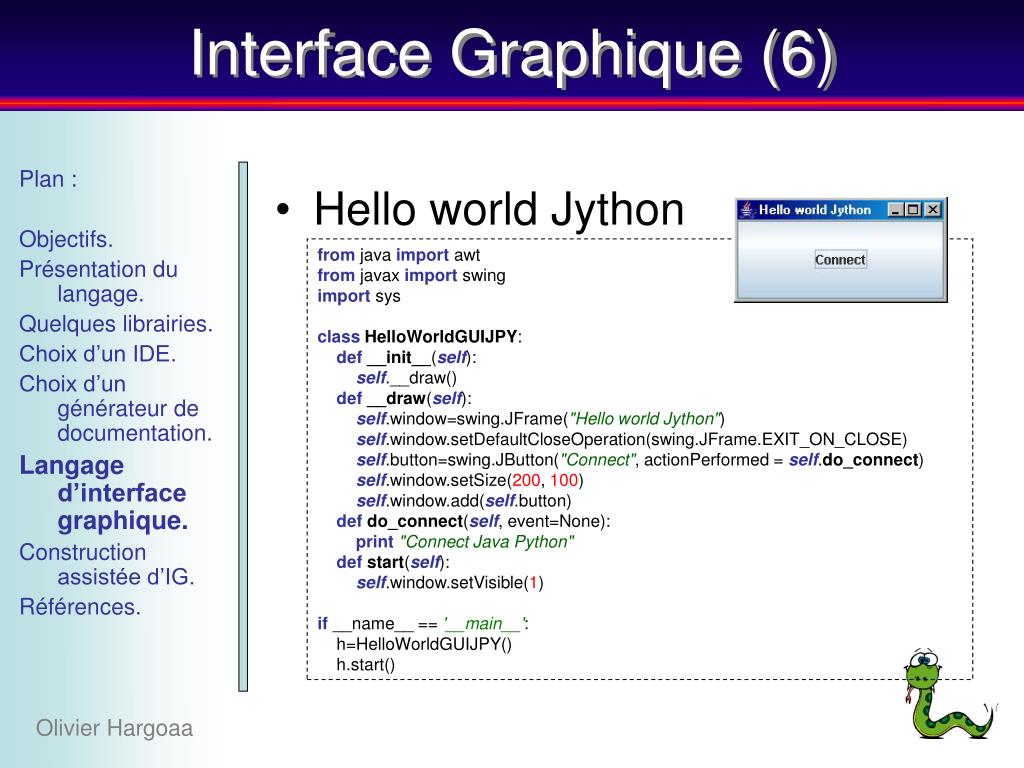This screenshot has width=1024, height=768.
Task: Click the swing.JButton creation code line
Action: click(640, 460)
